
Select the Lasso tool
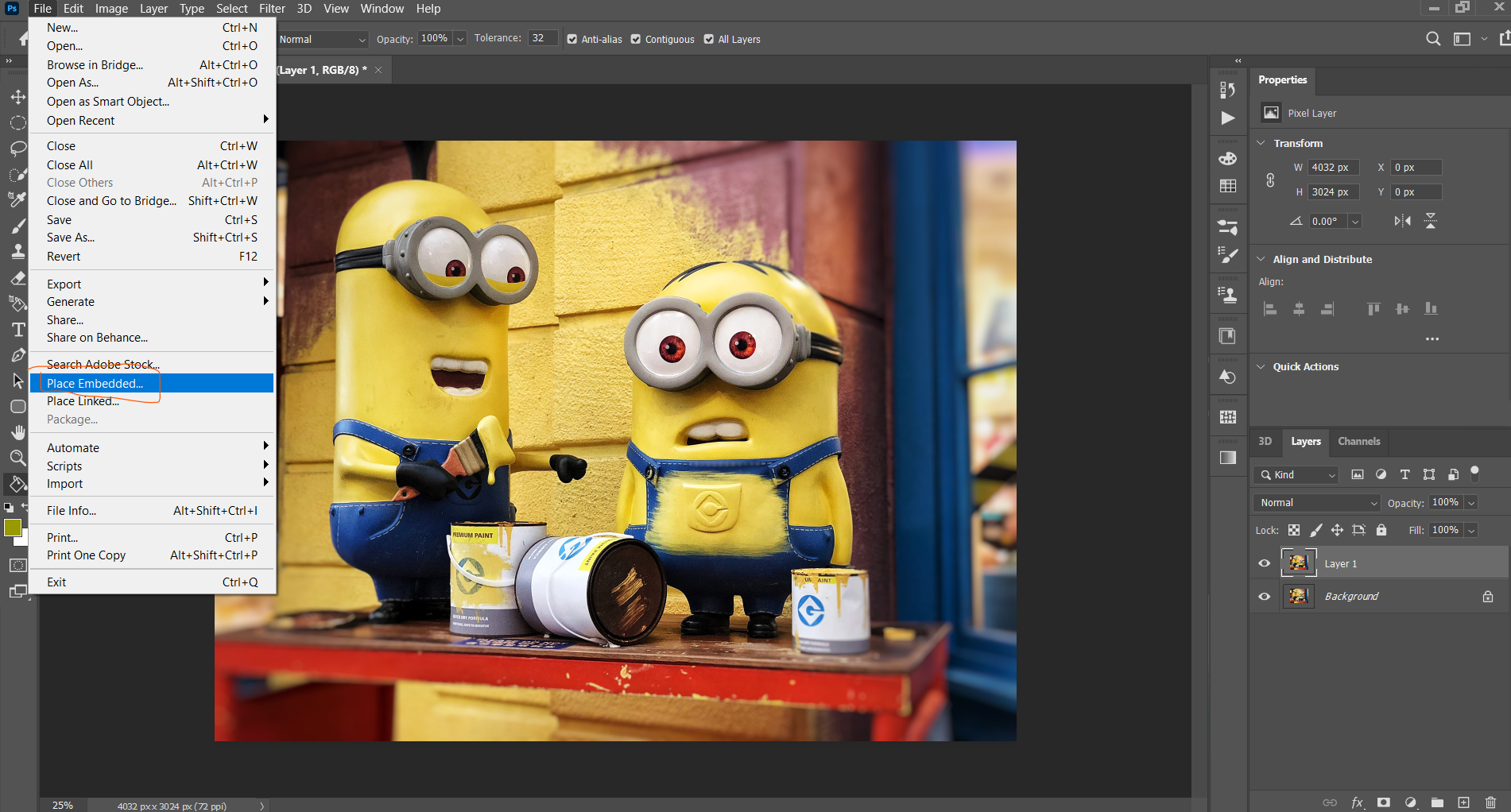pyautogui.click(x=17, y=149)
